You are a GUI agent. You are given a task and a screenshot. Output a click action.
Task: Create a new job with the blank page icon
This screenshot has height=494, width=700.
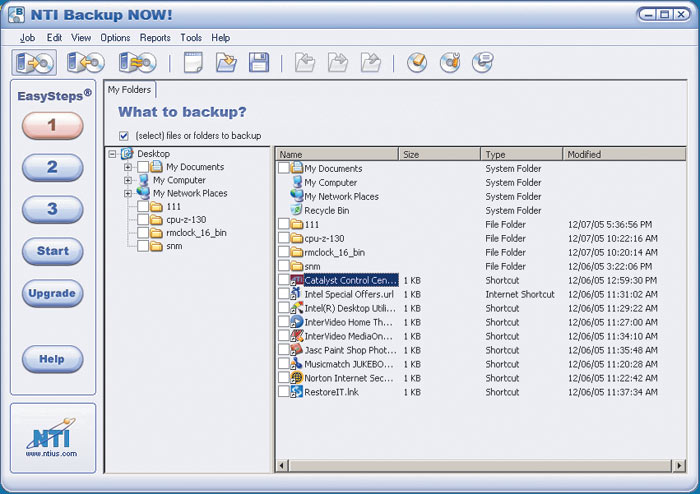(193, 63)
